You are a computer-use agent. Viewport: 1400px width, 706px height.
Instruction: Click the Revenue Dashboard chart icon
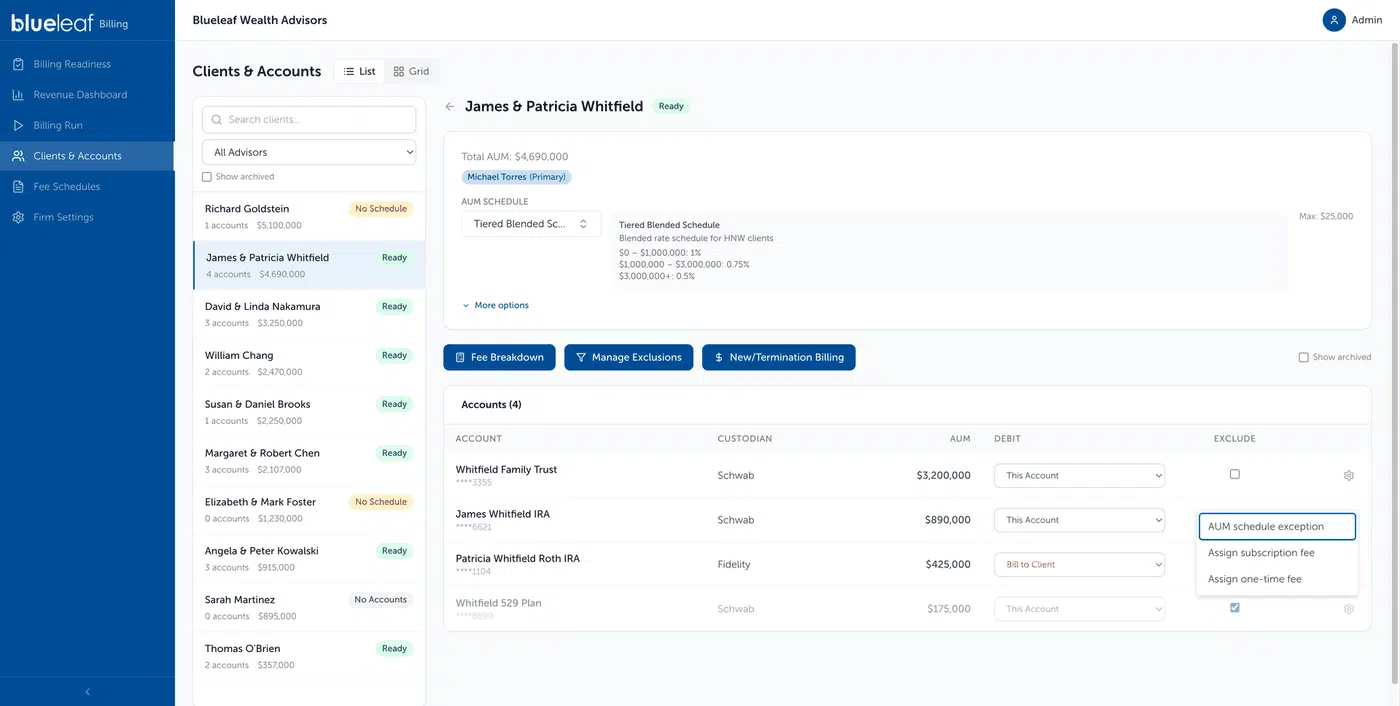tap(18, 95)
